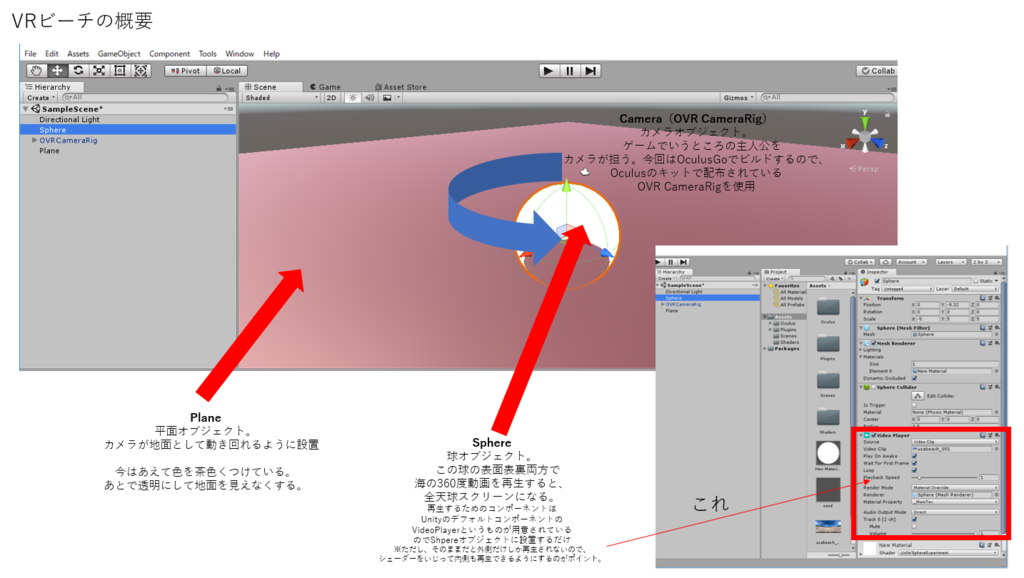Select the Move tool in toolbar
Image resolution: width=1024 pixels, height=578 pixels.
(x=57, y=71)
